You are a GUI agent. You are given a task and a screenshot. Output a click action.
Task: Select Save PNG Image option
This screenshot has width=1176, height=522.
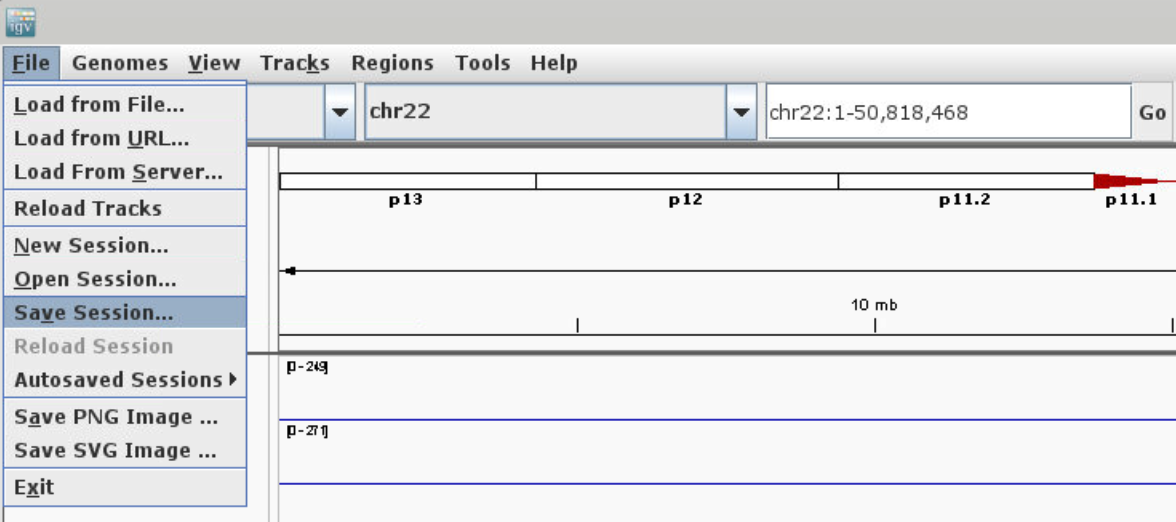[x=116, y=417]
